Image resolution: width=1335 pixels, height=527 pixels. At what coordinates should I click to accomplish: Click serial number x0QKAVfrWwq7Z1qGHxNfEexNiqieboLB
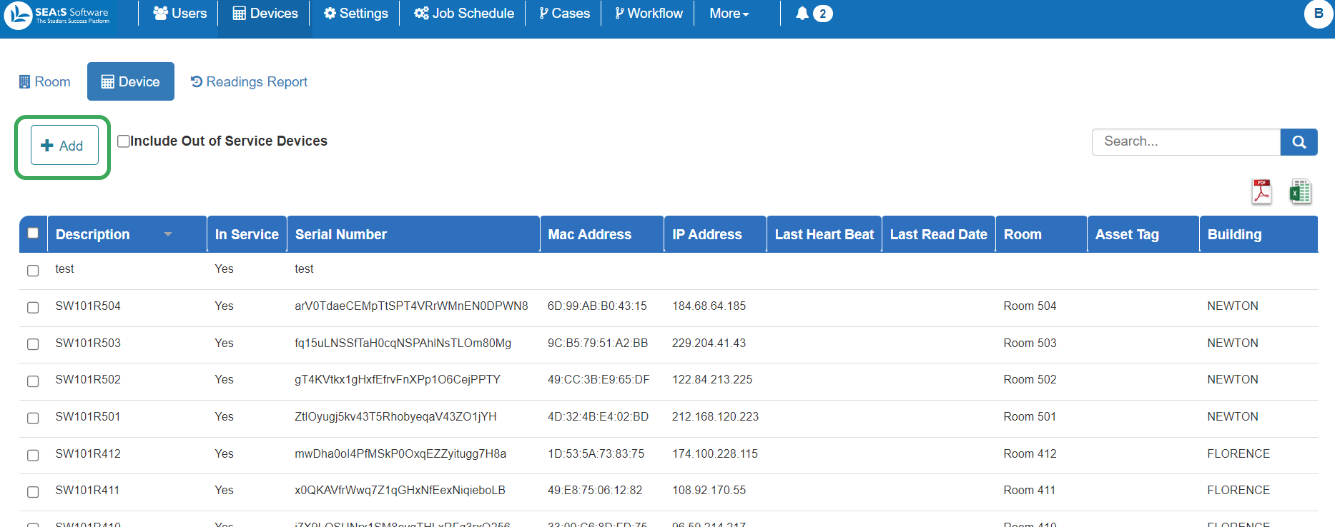[400, 491]
